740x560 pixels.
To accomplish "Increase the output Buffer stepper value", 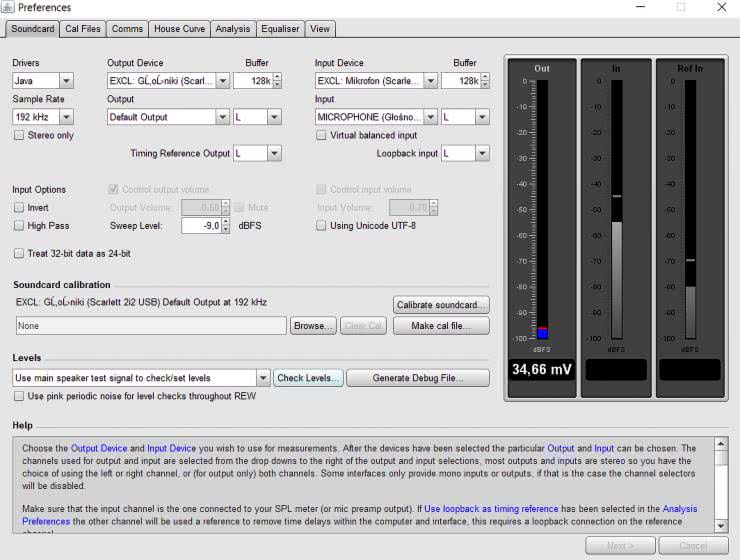I will pyautogui.click(x=277, y=77).
